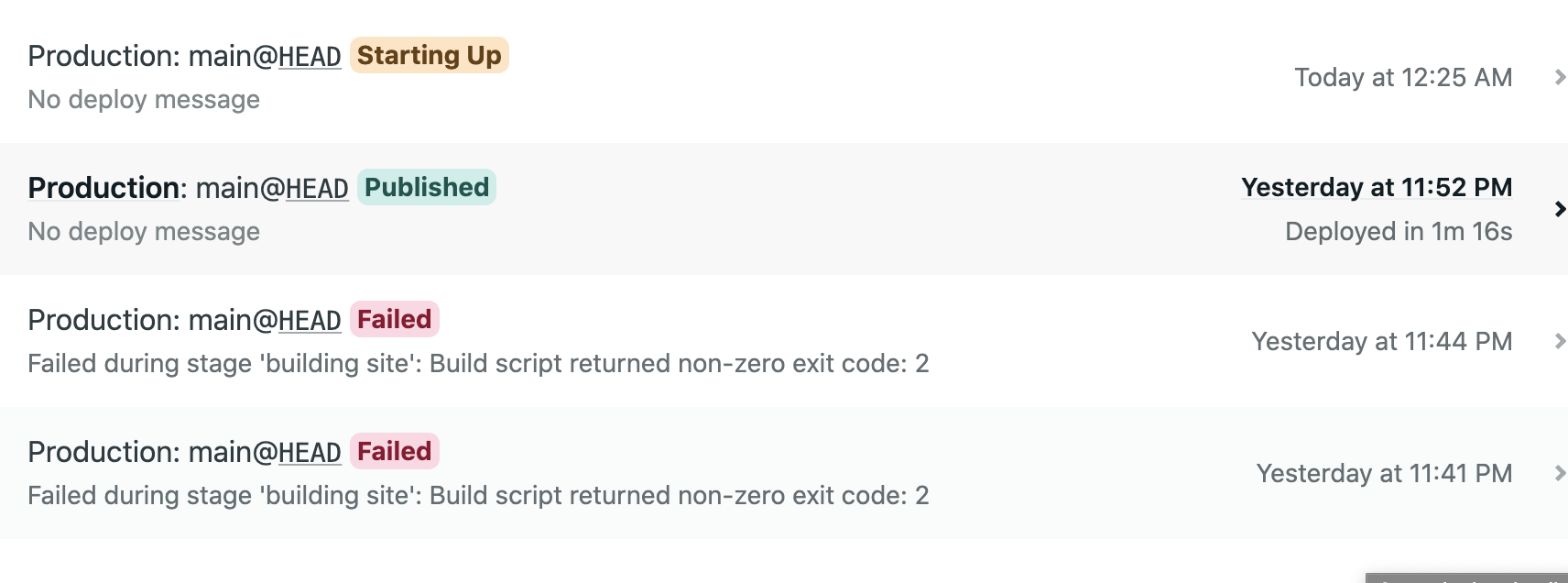Click HEAD link in the 11:44 PM failed deploy
Image resolution: width=1568 pixels, height=583 pixels.
pos(310,321)
